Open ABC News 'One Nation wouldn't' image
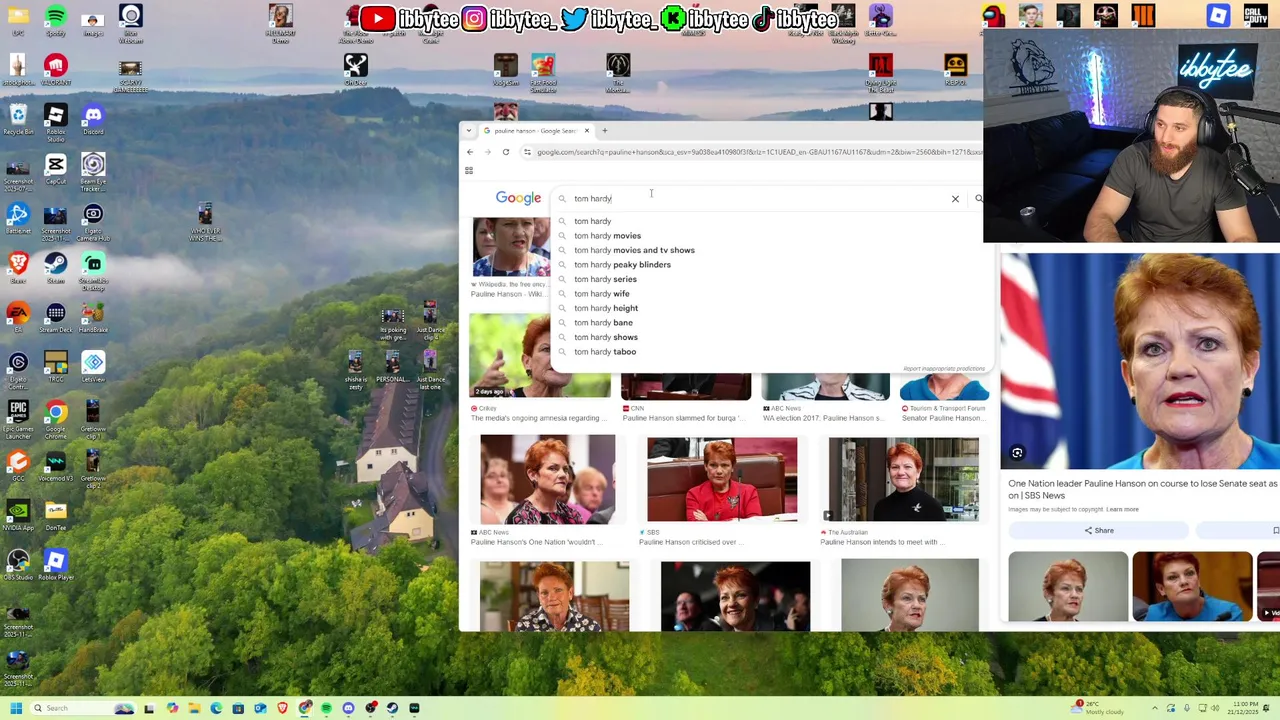The image size is (1280, 720). [x=548, y=479]
